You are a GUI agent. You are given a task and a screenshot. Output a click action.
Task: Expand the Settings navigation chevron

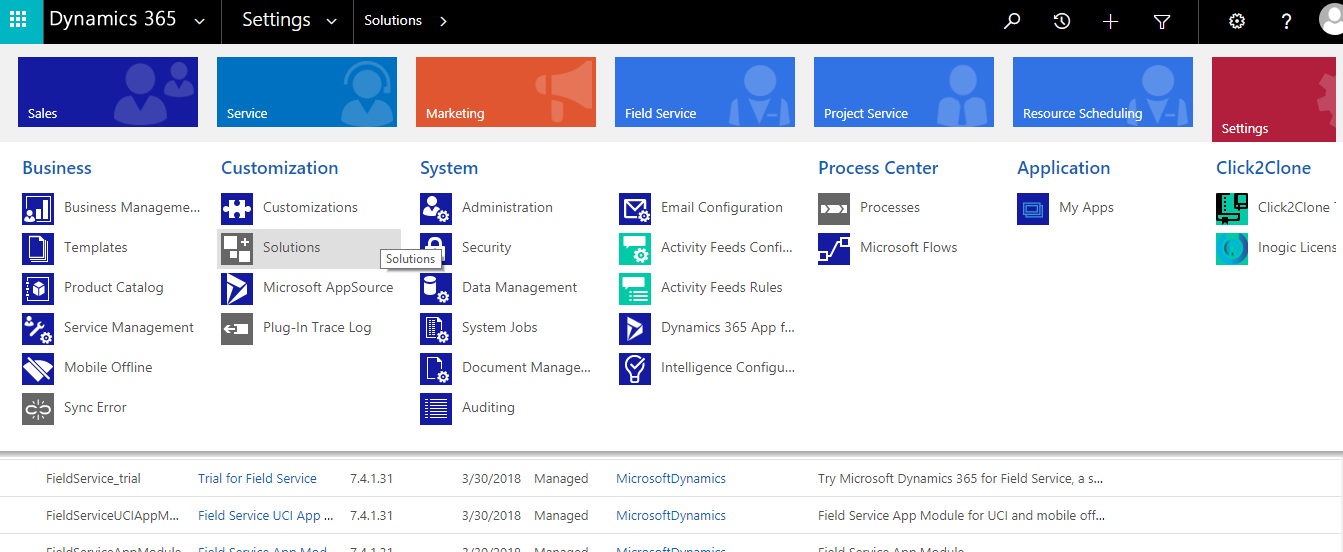332,21
